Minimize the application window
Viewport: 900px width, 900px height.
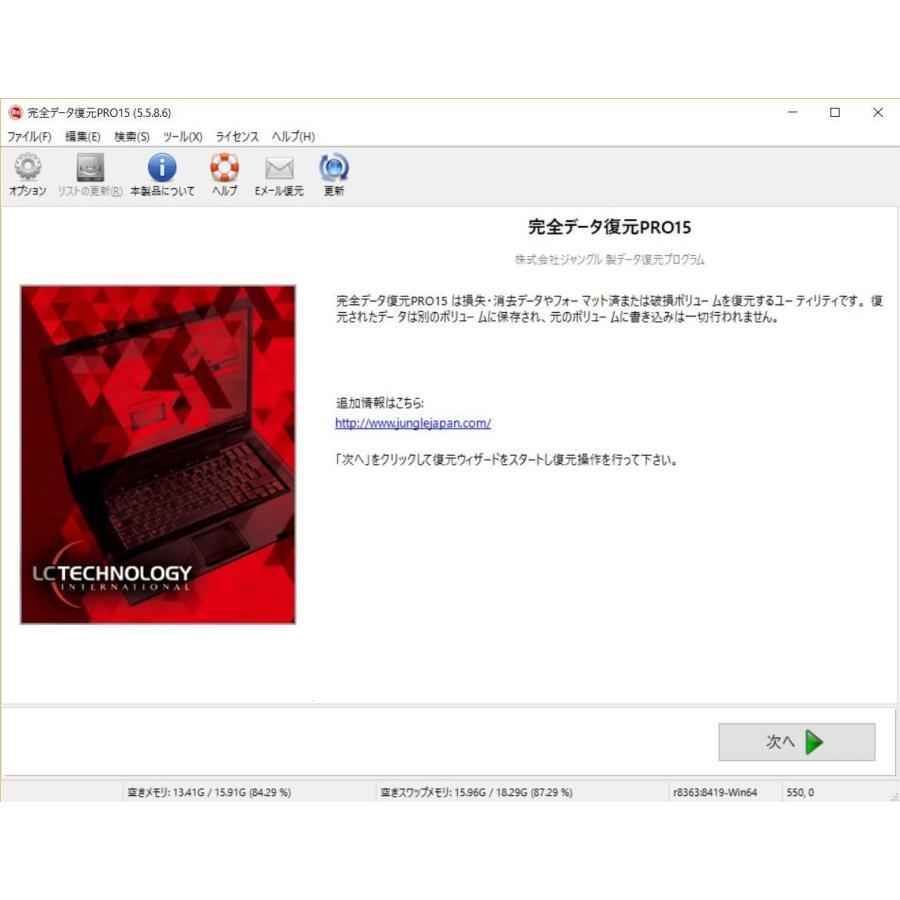click(x=793, y=112)
